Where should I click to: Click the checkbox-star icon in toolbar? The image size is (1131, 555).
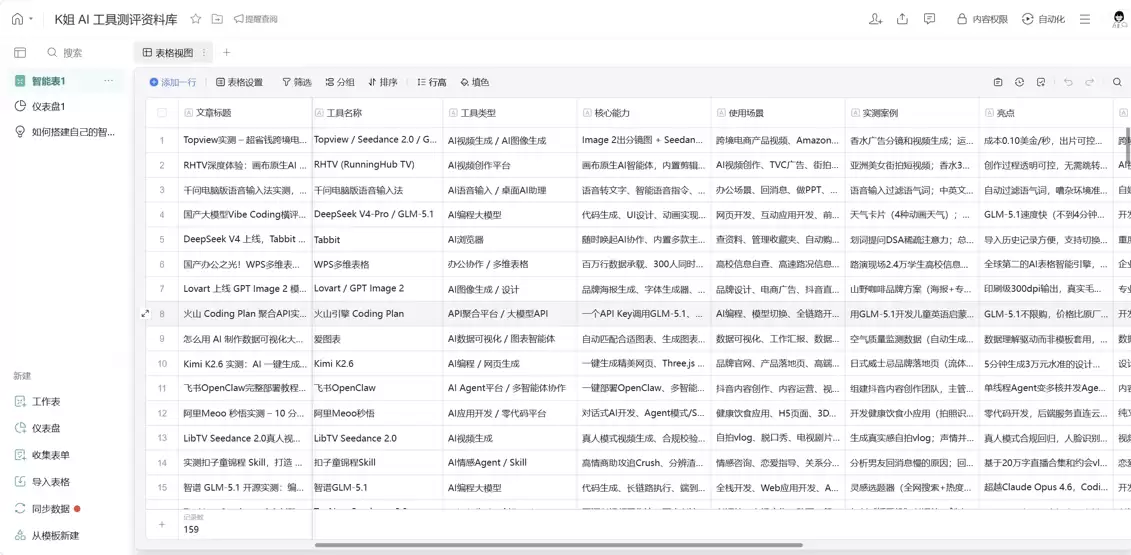point(1041,82)
